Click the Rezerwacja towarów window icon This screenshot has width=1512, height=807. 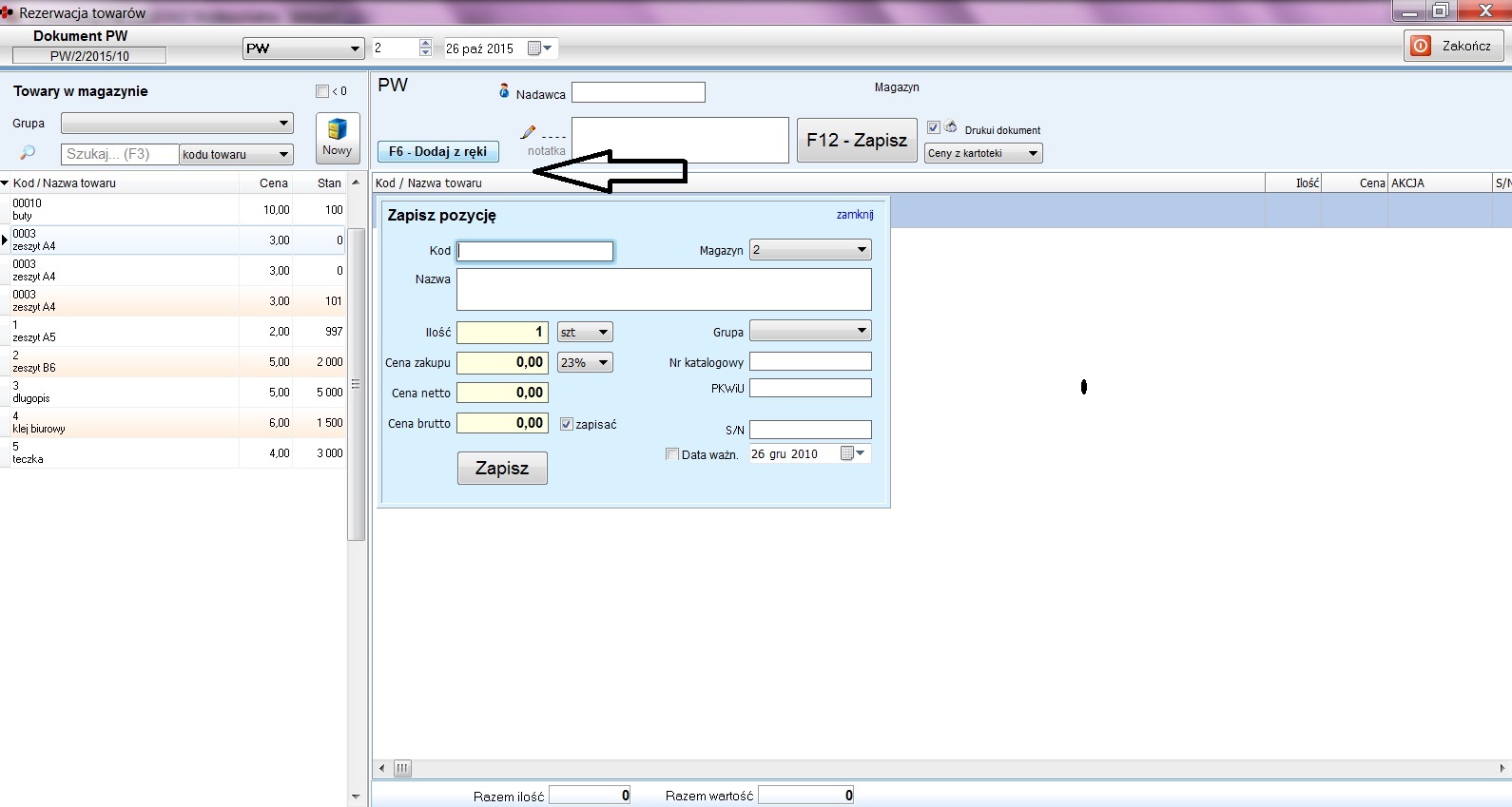(7, 12)
